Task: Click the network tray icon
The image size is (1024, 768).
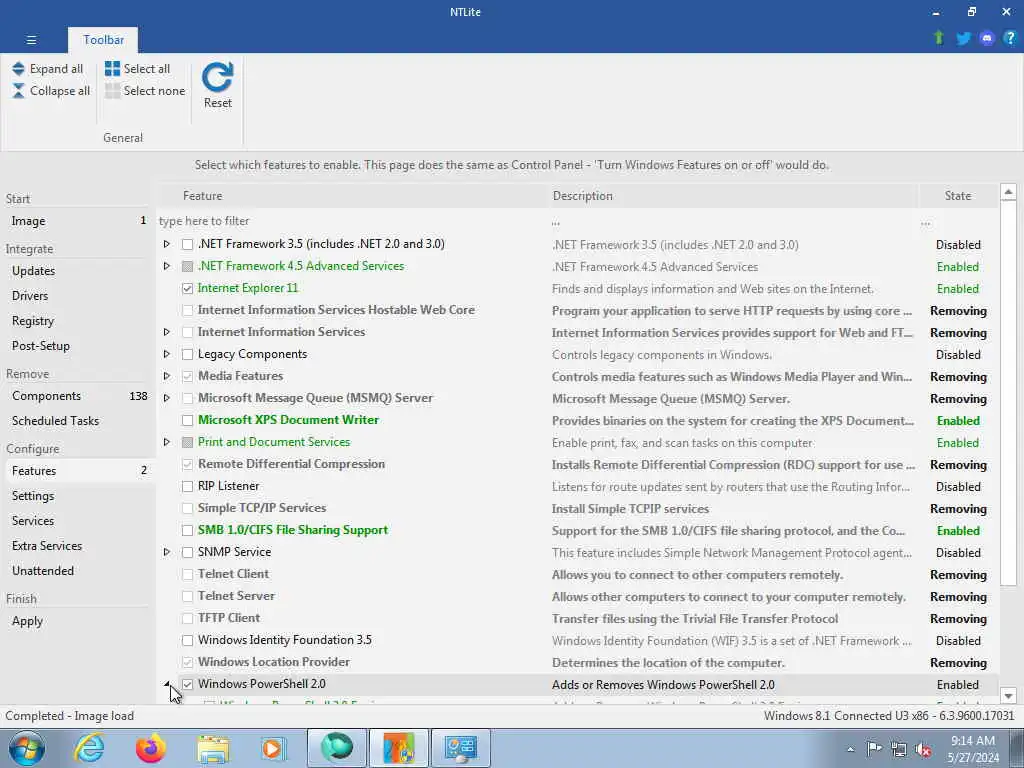Action: pyautogui.click(x=899, y=749)
